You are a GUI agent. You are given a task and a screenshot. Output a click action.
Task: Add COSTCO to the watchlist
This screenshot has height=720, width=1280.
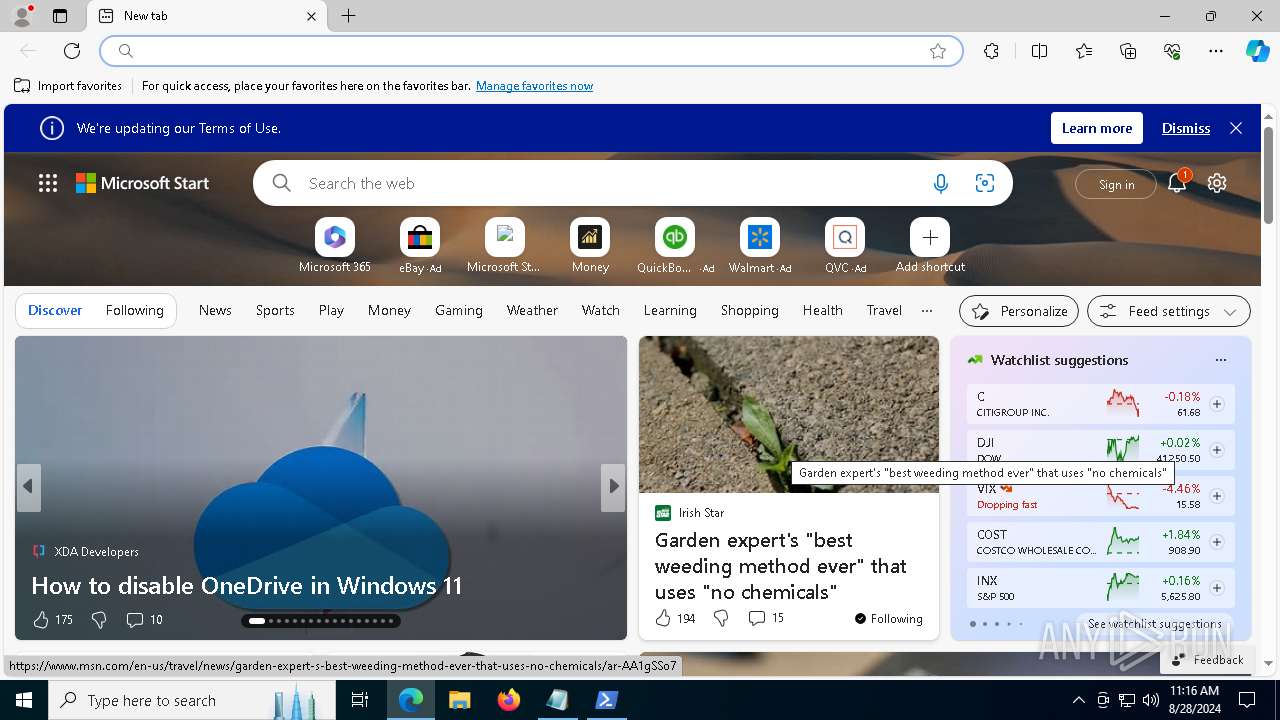1217,542
